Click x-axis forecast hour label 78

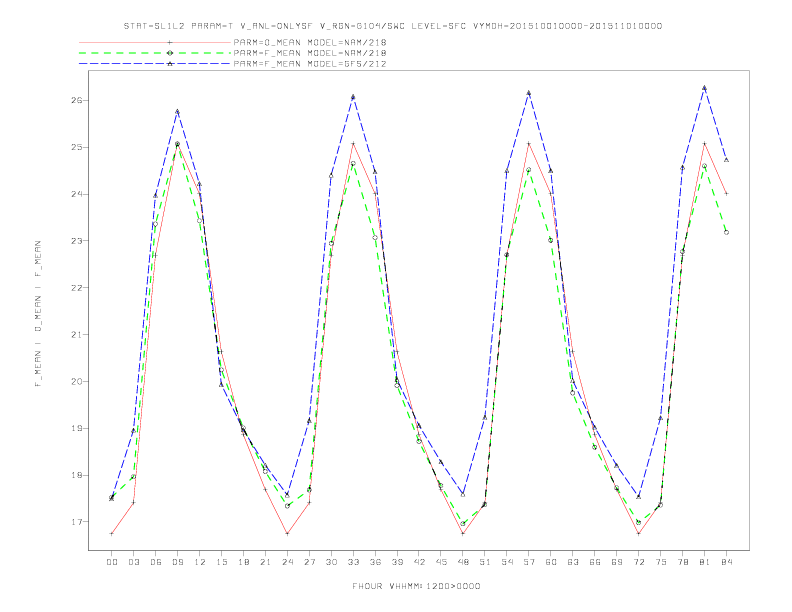click(682, 562)
